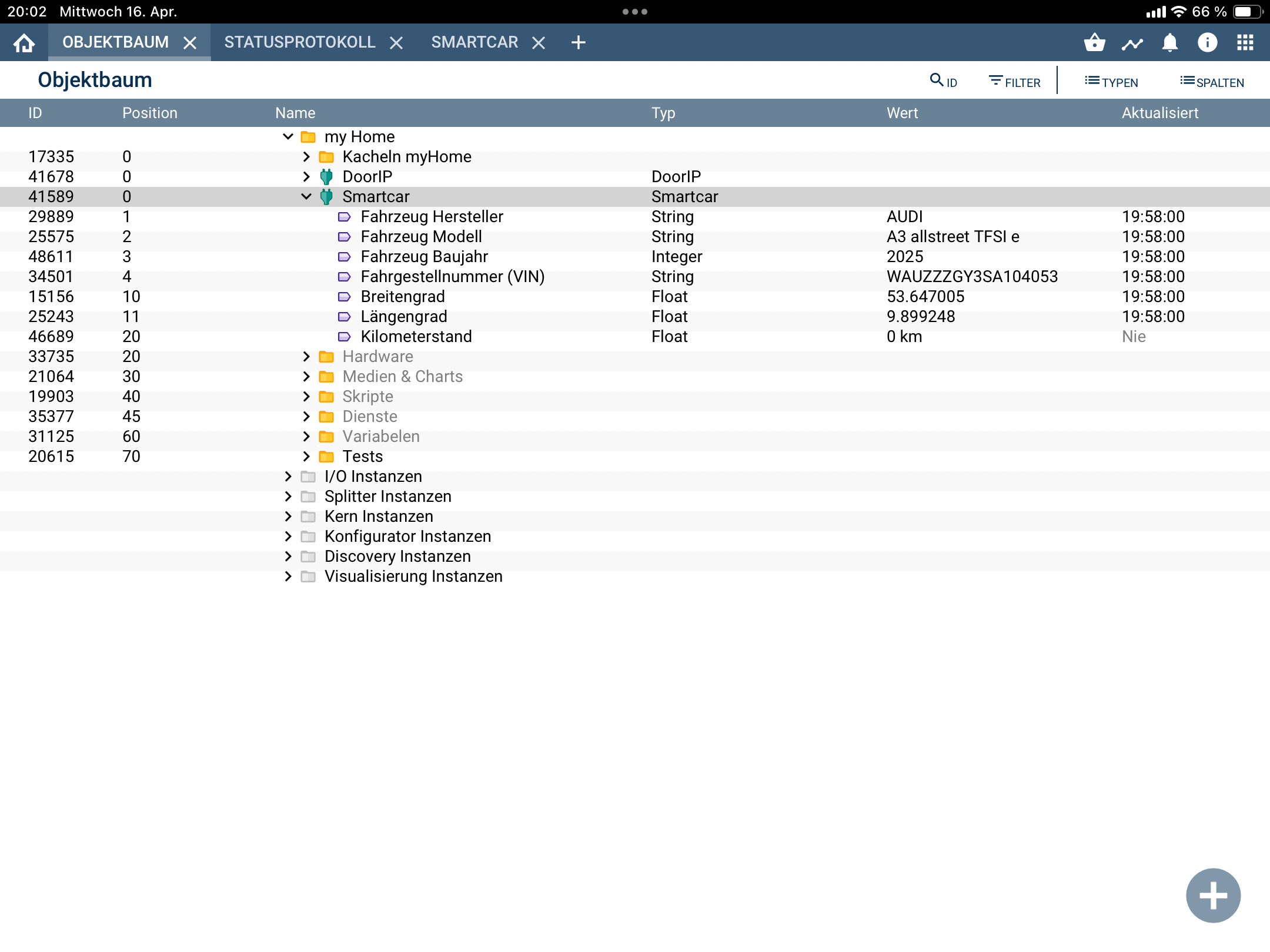Select the Kilometerstand value 0 km
Screen dimensions: 1270x952
point(904,337)
